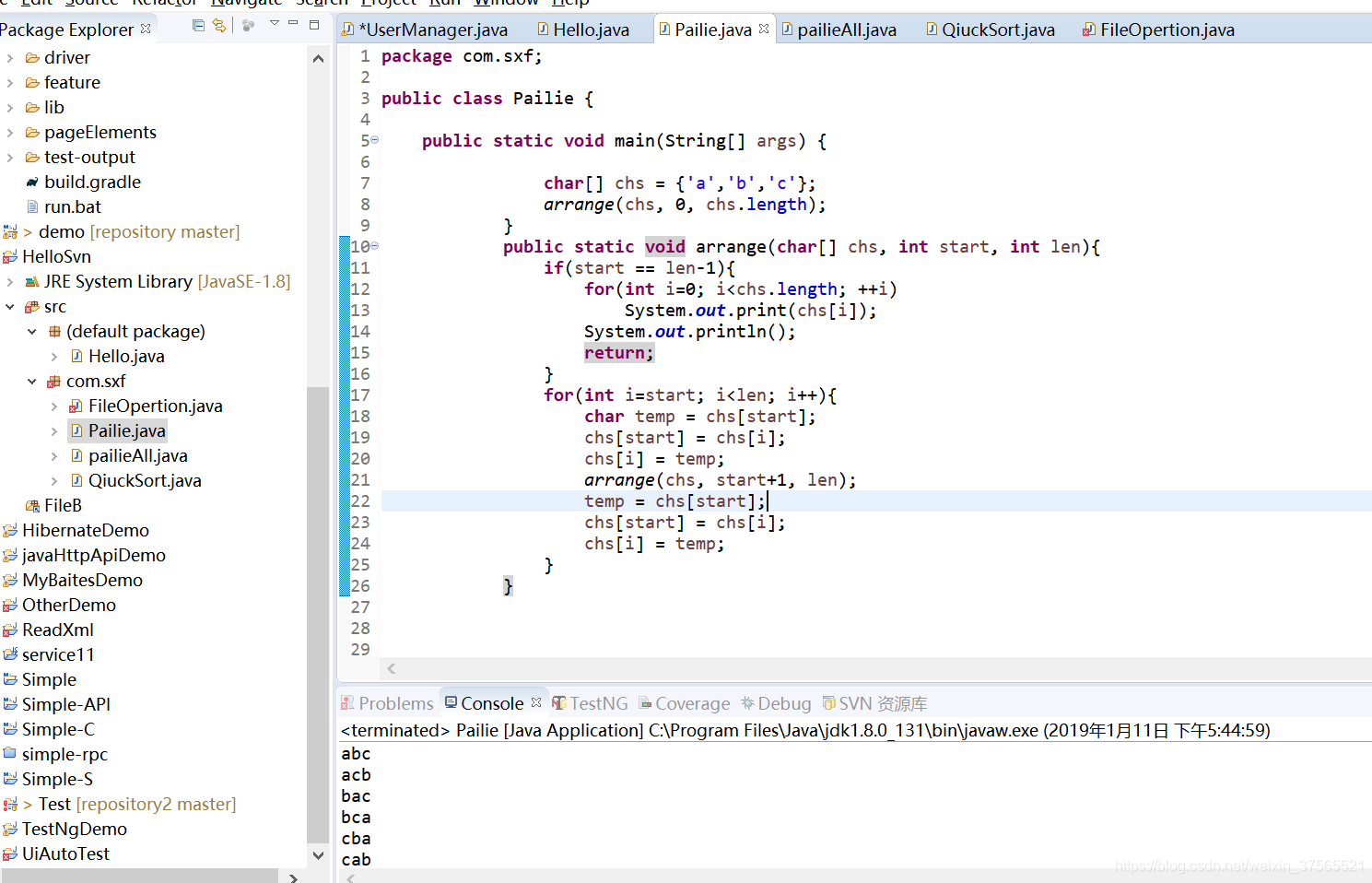Collapse the com.sxf package

pos(32,382)
